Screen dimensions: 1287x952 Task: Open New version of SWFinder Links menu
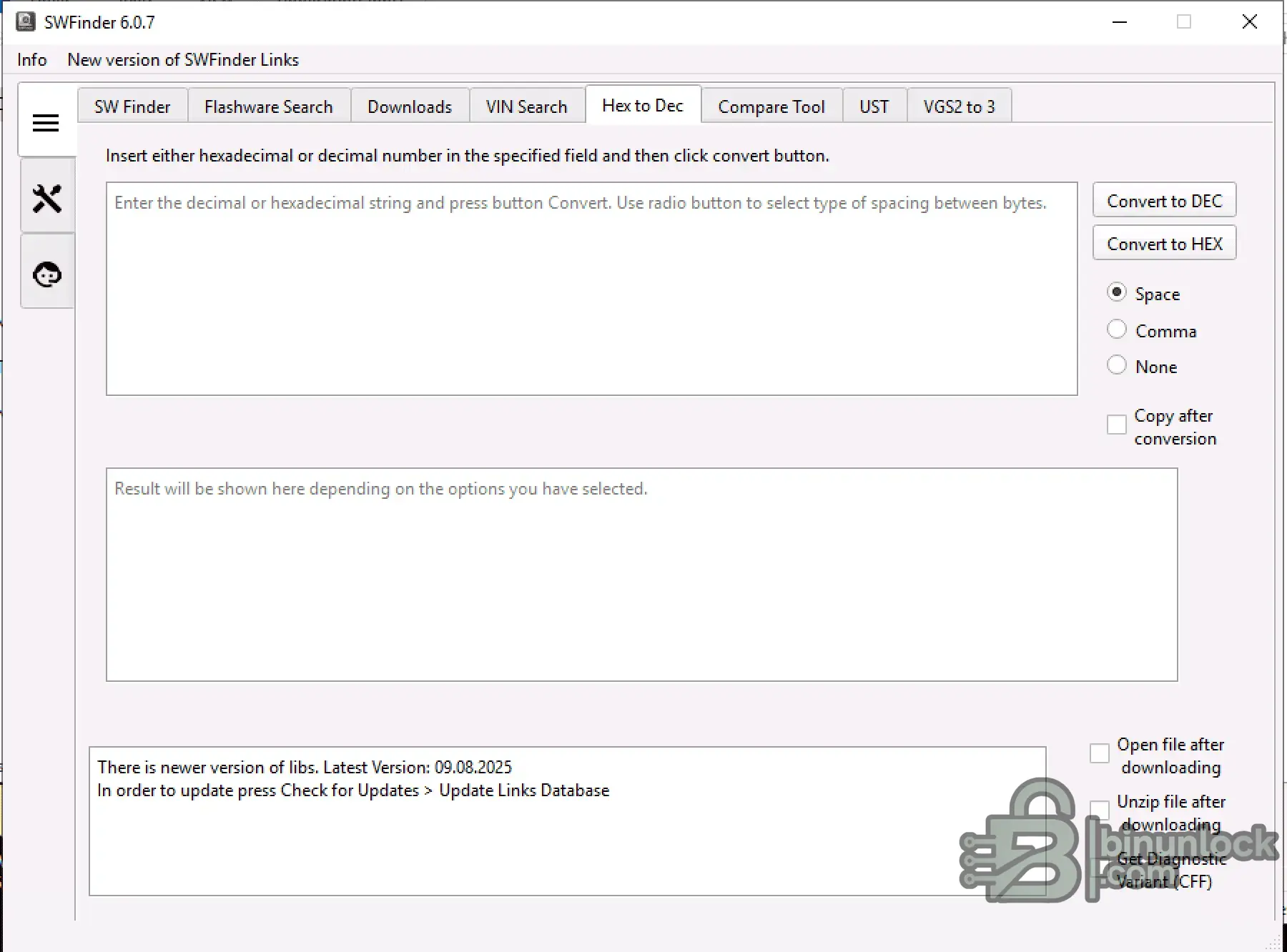click(x=183, y=60)
